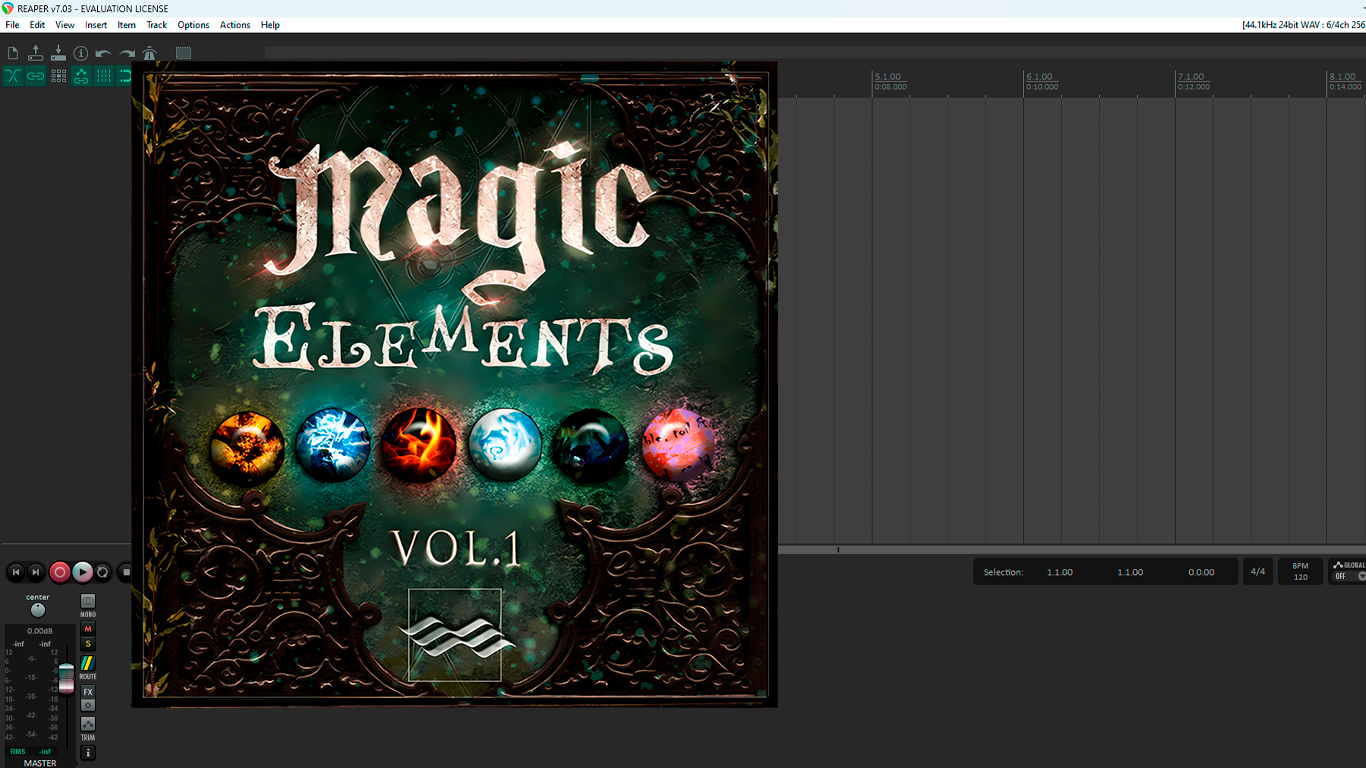This screenshot has width=1366, height=768.
Task: Undo the last action with the toolbar arrow
Action: click(x=103, y=53)
